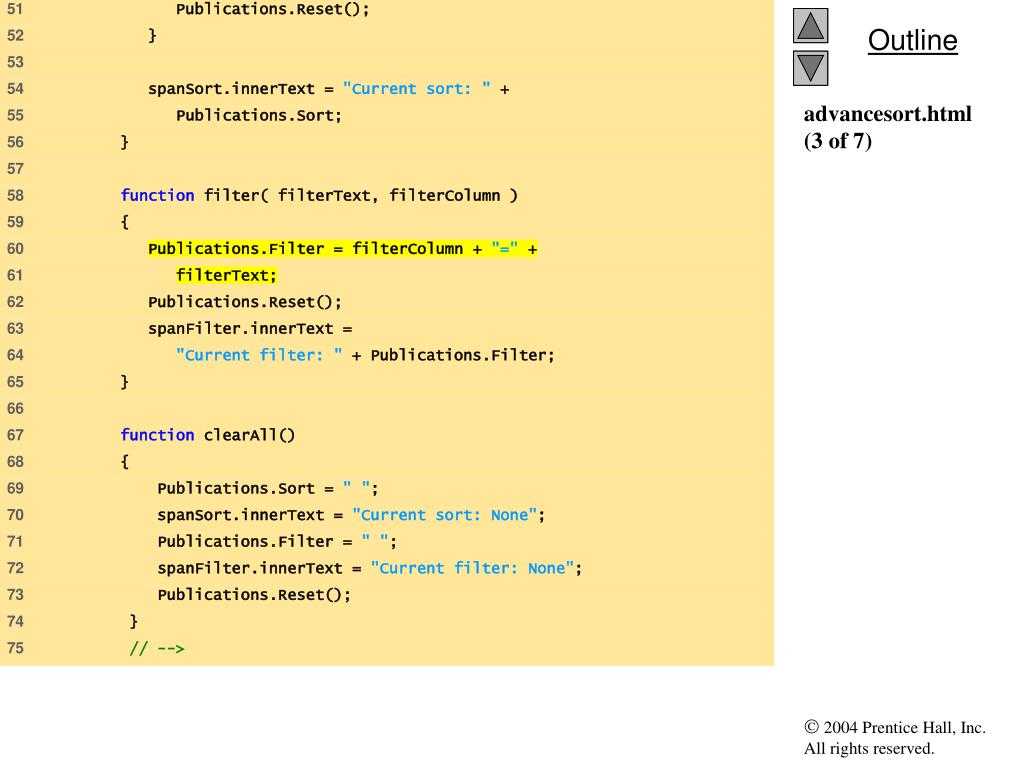Open the Outline link
1024x768 pixels.
coord(912,40)
